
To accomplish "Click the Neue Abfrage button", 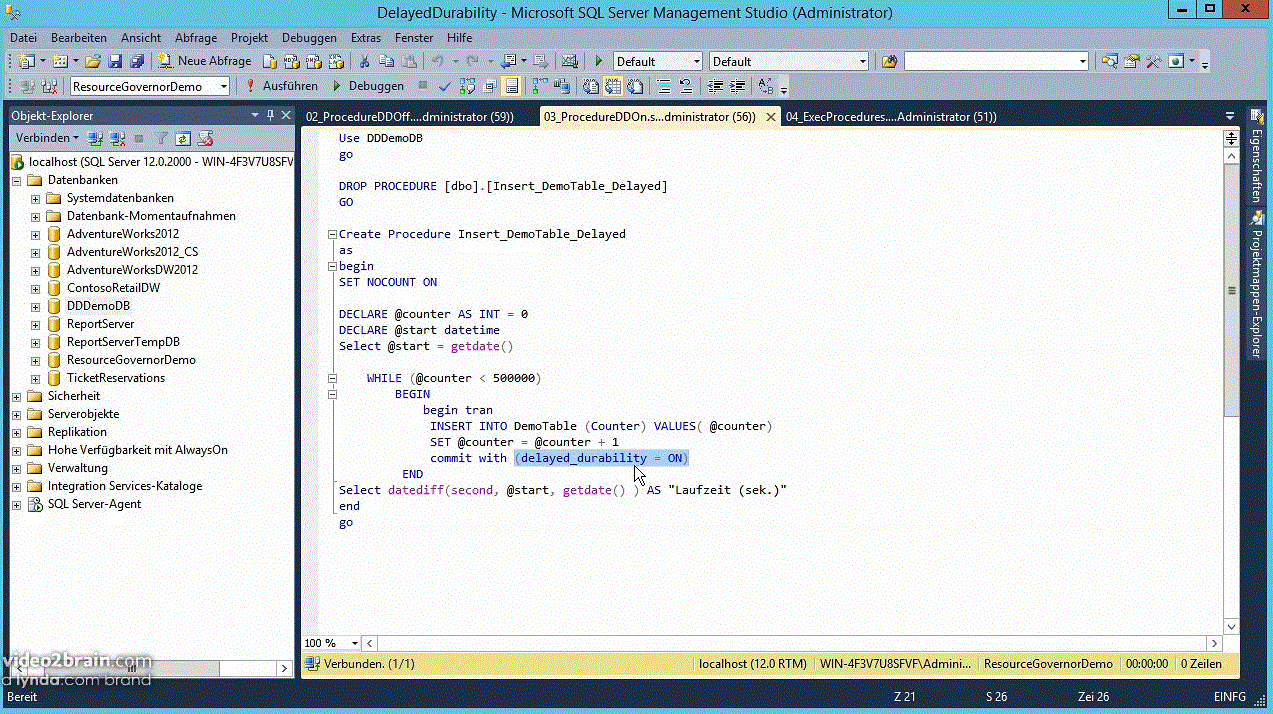I will coord(205,61).
